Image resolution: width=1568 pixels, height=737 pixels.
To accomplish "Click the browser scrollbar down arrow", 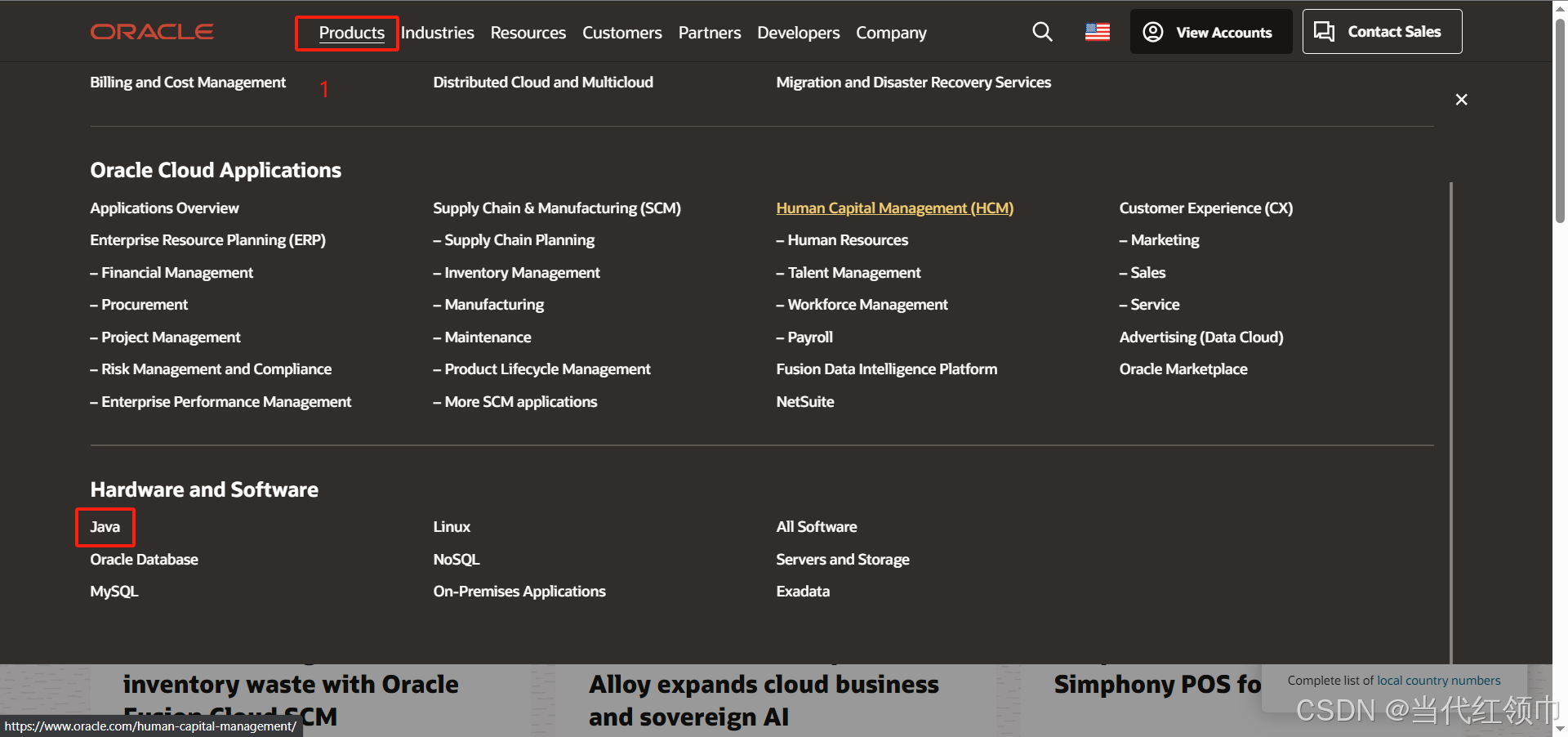I will (x=1560, y=729).
